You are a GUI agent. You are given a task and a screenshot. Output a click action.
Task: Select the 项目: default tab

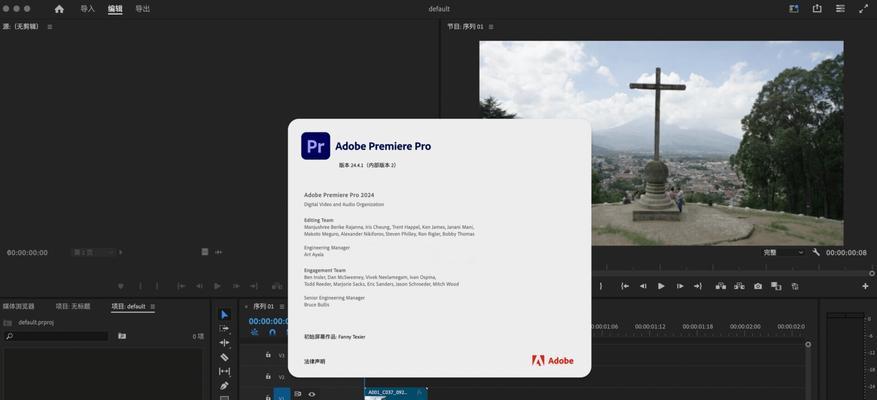coord(129,306)
